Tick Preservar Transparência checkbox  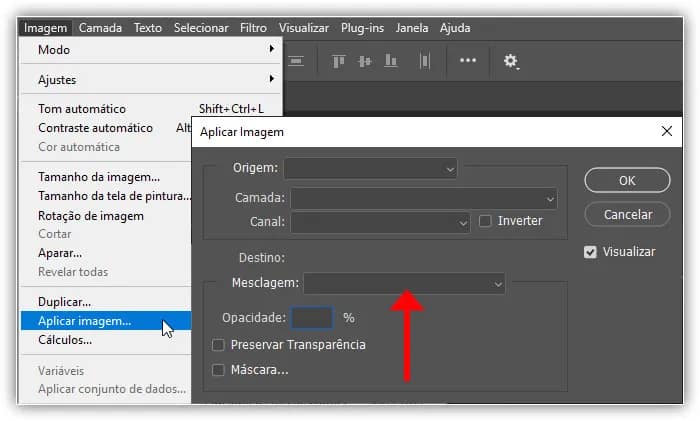tap(219, 345)
